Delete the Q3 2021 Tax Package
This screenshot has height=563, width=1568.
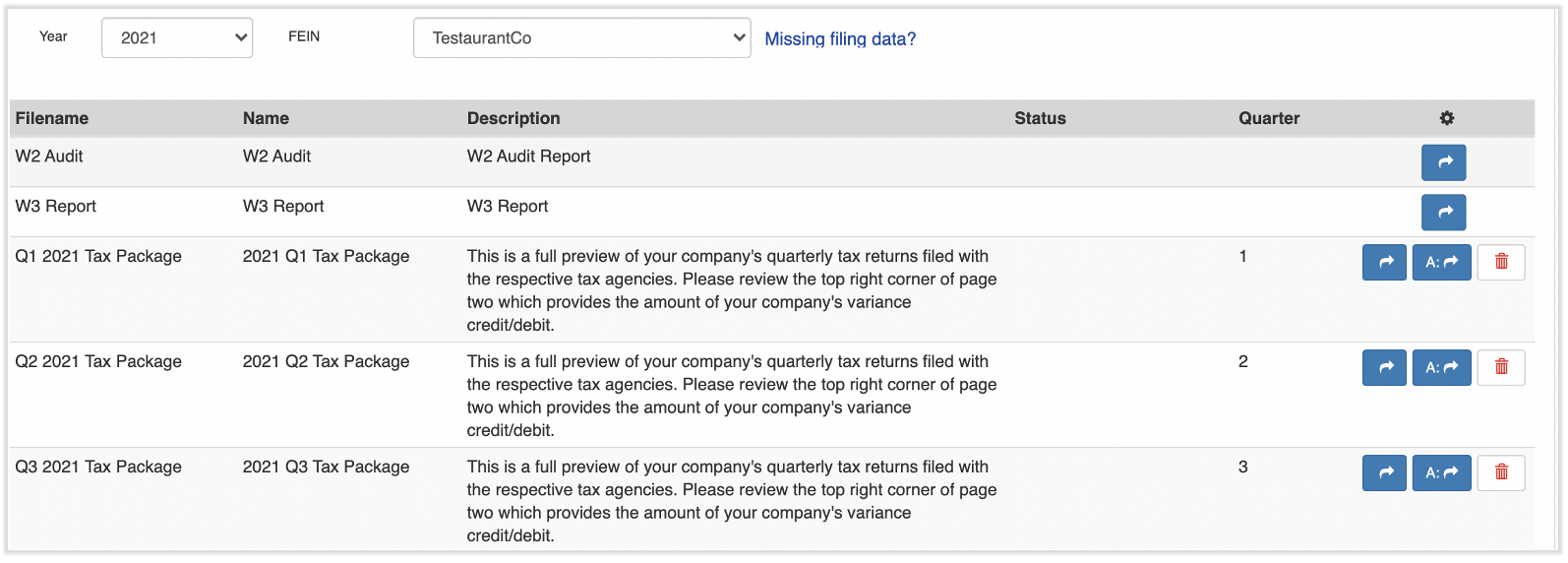click(x=1500, y=473)
